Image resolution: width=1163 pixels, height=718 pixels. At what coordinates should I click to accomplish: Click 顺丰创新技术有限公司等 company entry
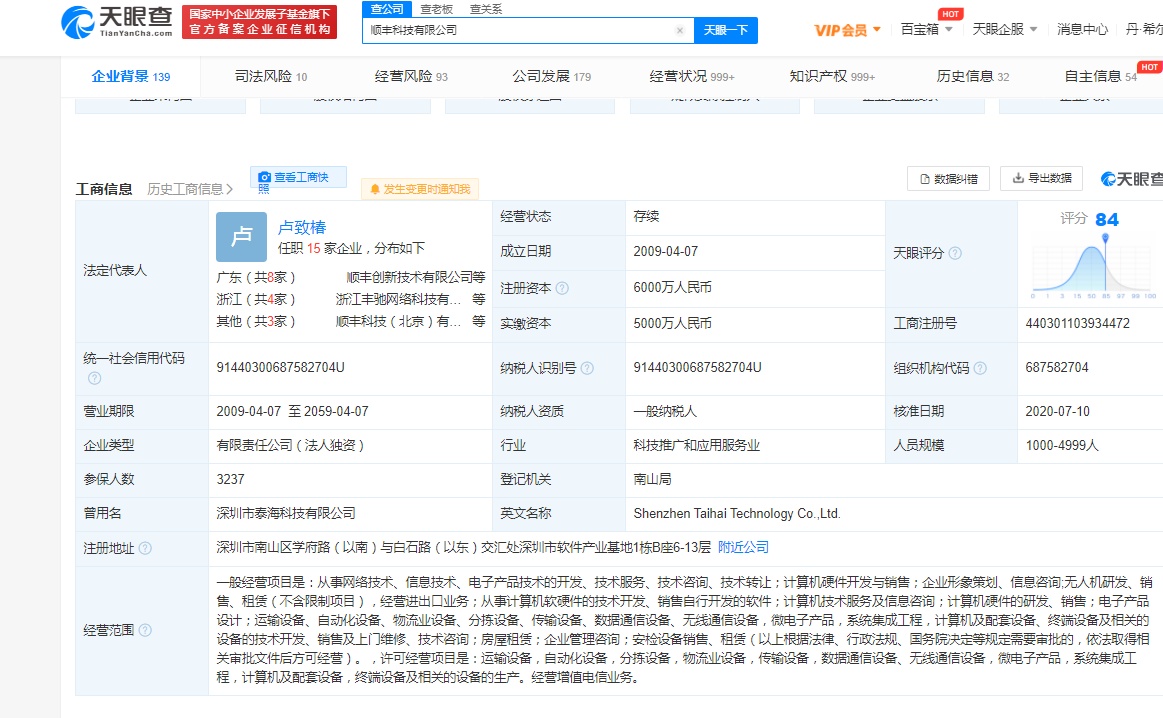tap(416, 277)
